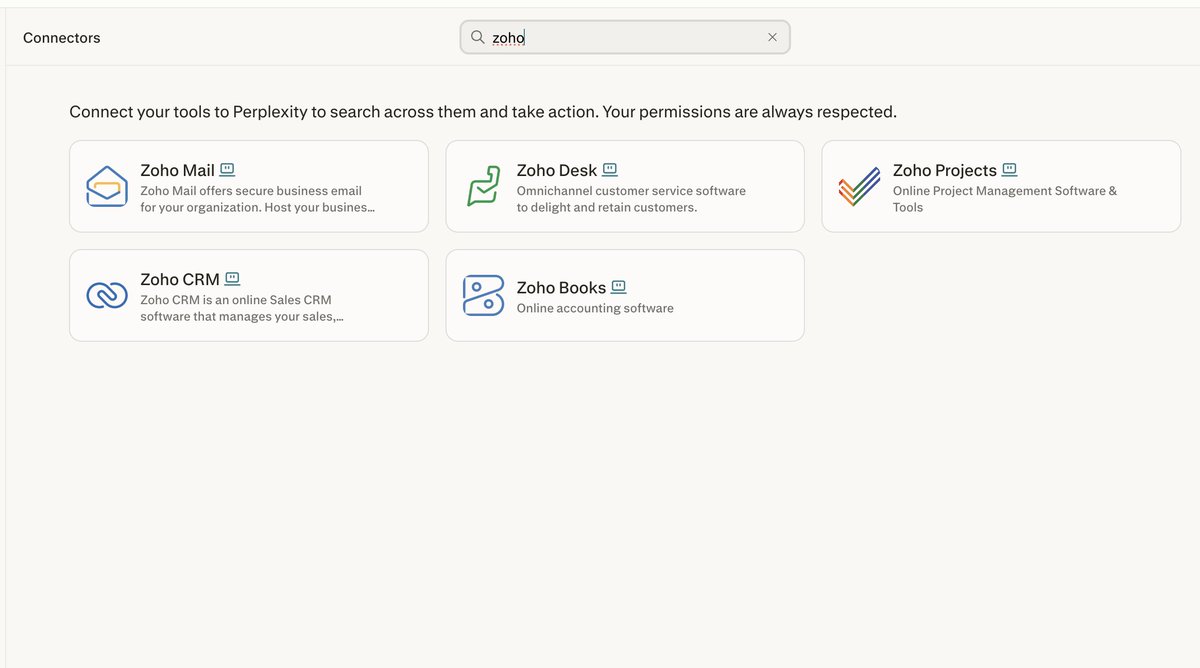Click the Zoho Projects checkmark logo
Screen dimensions: 1200x668
tap(859, 187)
